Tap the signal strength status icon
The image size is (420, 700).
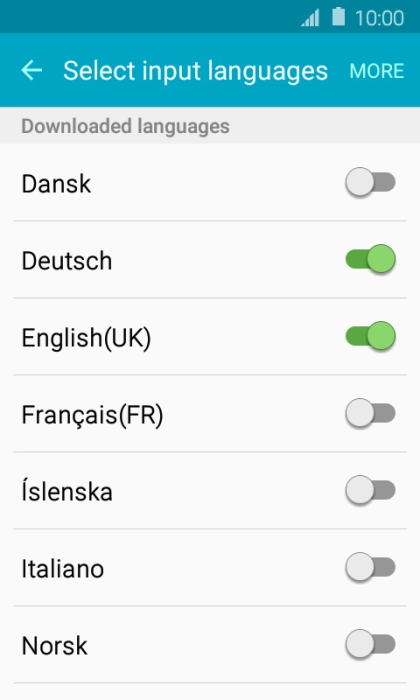pyautogui.click(x=310, y=18)
